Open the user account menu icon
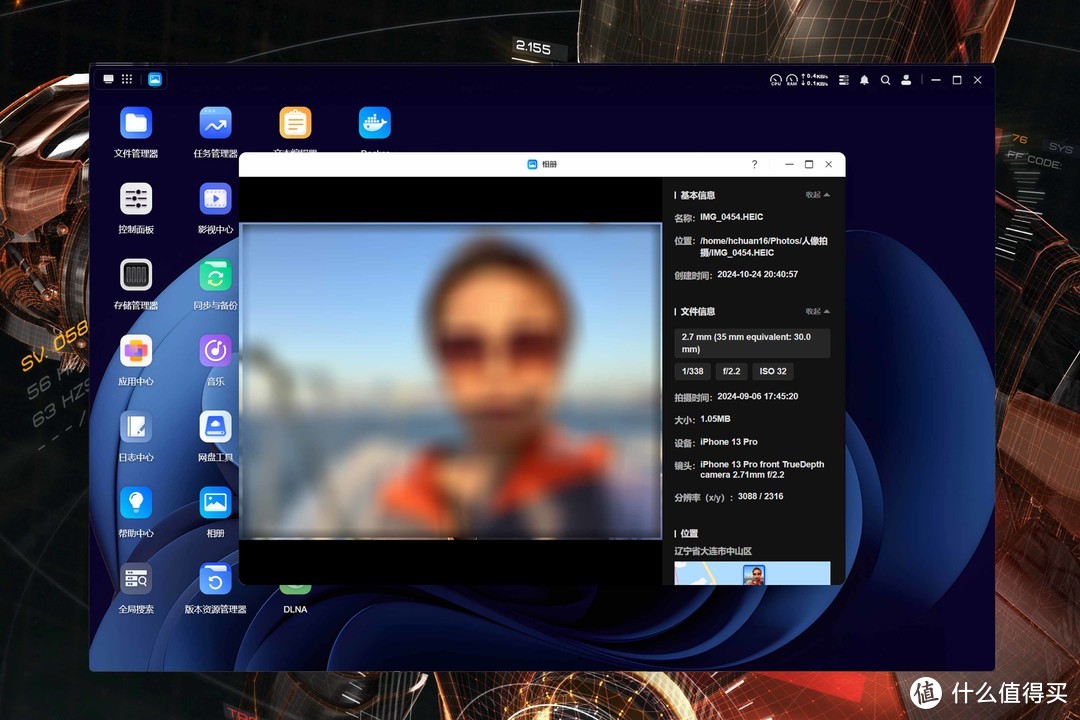Image resolution: width=1080 pixels, height=720 pixels. [906, 80]
